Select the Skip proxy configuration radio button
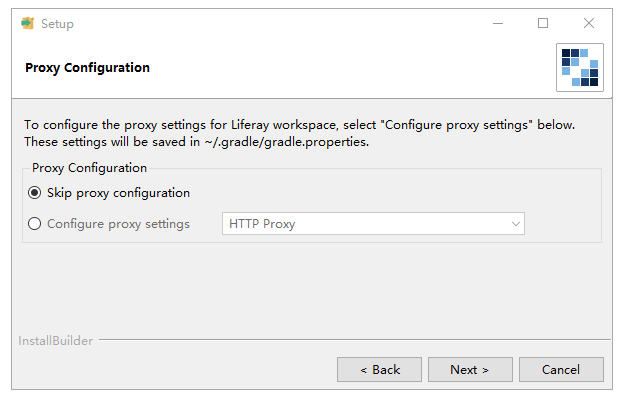This screenshot has width=626, height=400. pos(35,193)
